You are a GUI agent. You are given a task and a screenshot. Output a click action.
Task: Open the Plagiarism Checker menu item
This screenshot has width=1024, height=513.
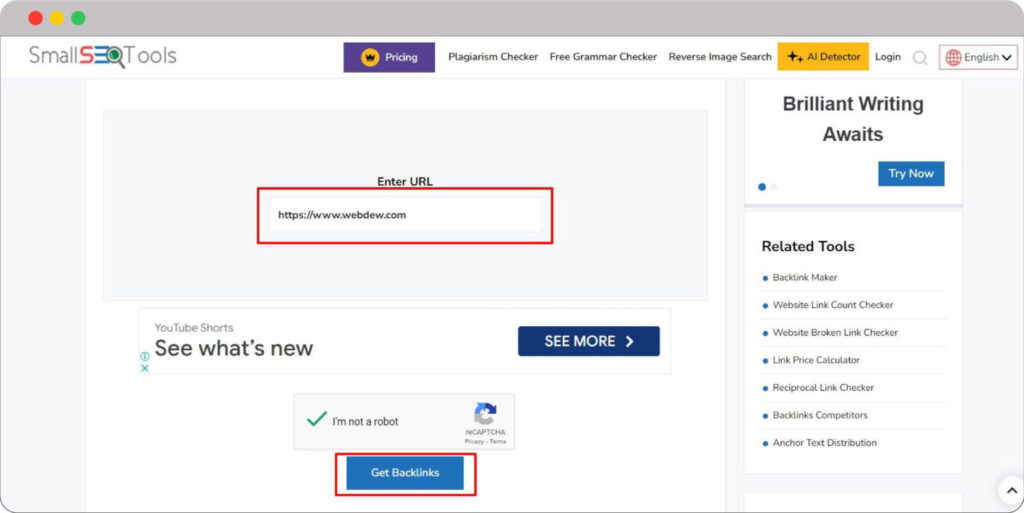coord(493,57)
